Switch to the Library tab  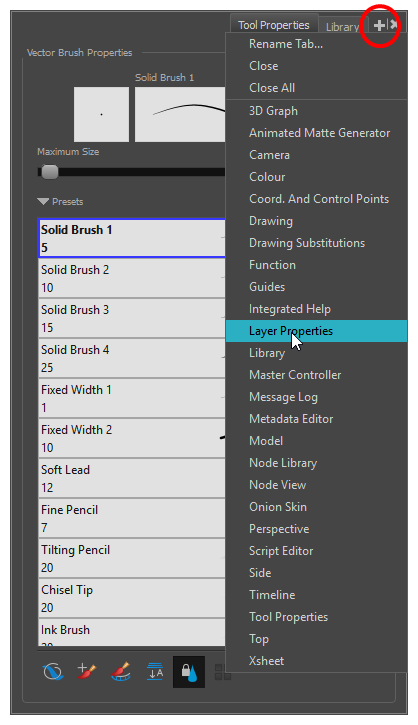[342, 27]
